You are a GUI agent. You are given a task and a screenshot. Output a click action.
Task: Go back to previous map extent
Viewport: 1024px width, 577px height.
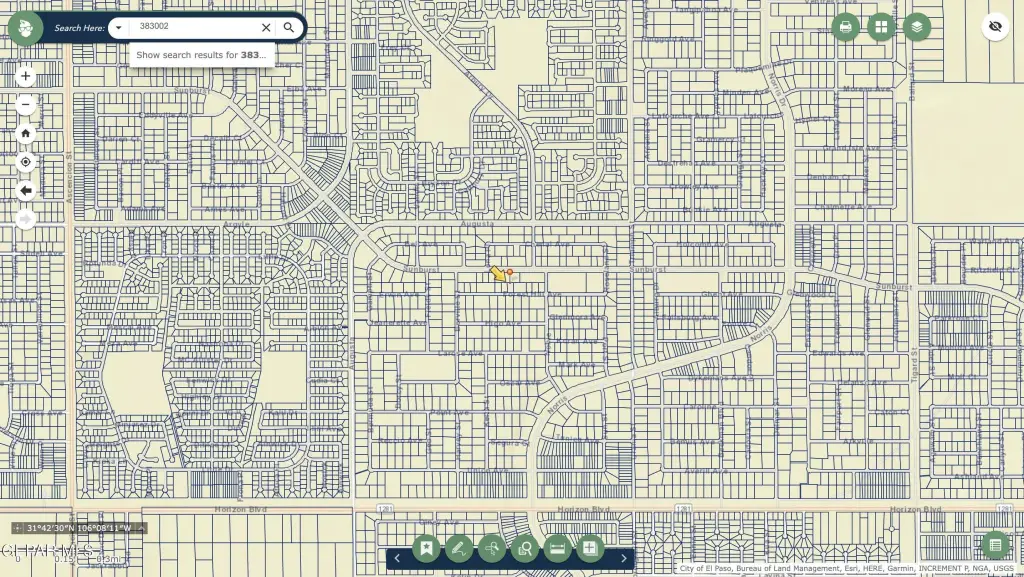(x=26, y=190)
